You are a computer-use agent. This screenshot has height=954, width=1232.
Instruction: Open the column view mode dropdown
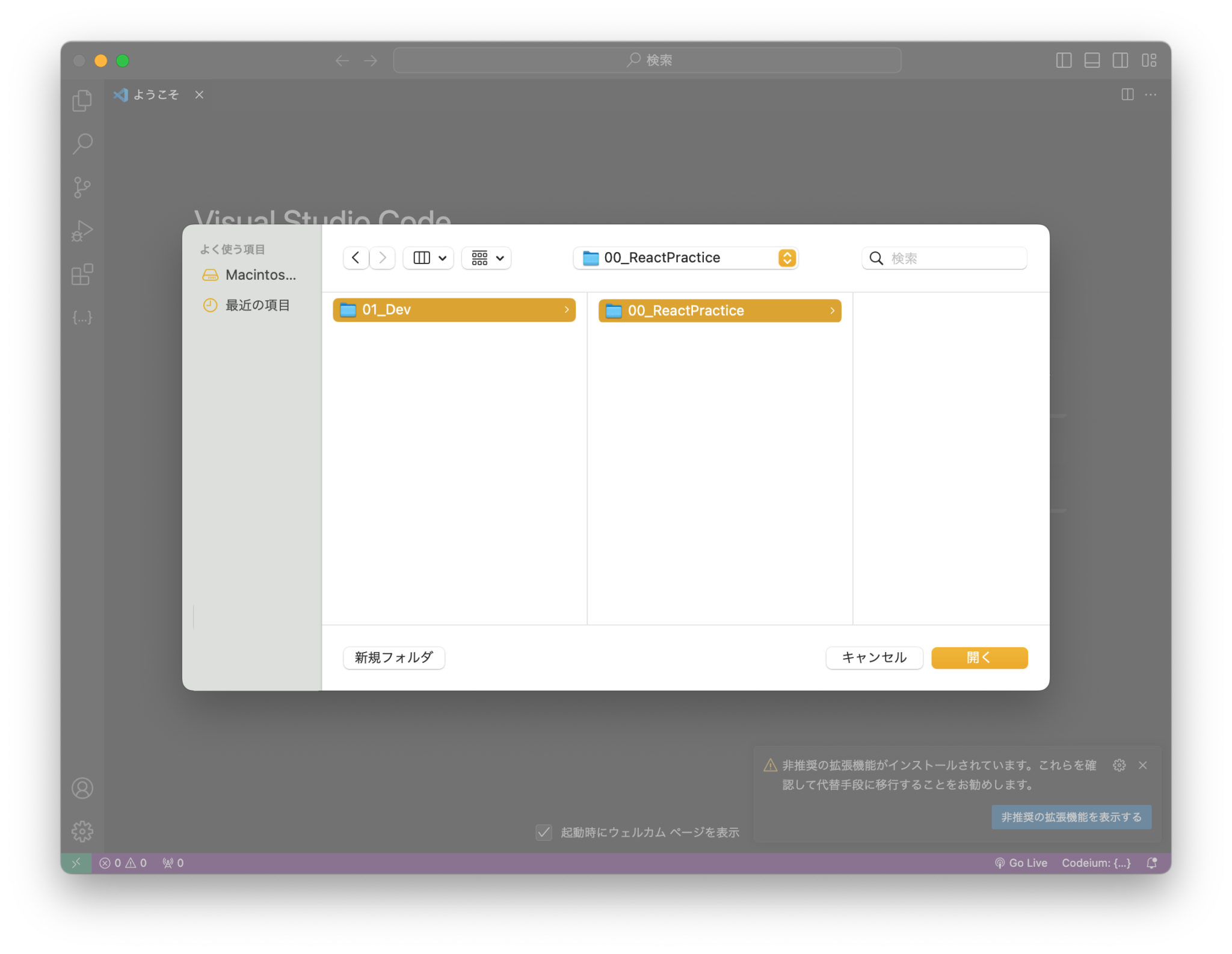coord(428,258)
